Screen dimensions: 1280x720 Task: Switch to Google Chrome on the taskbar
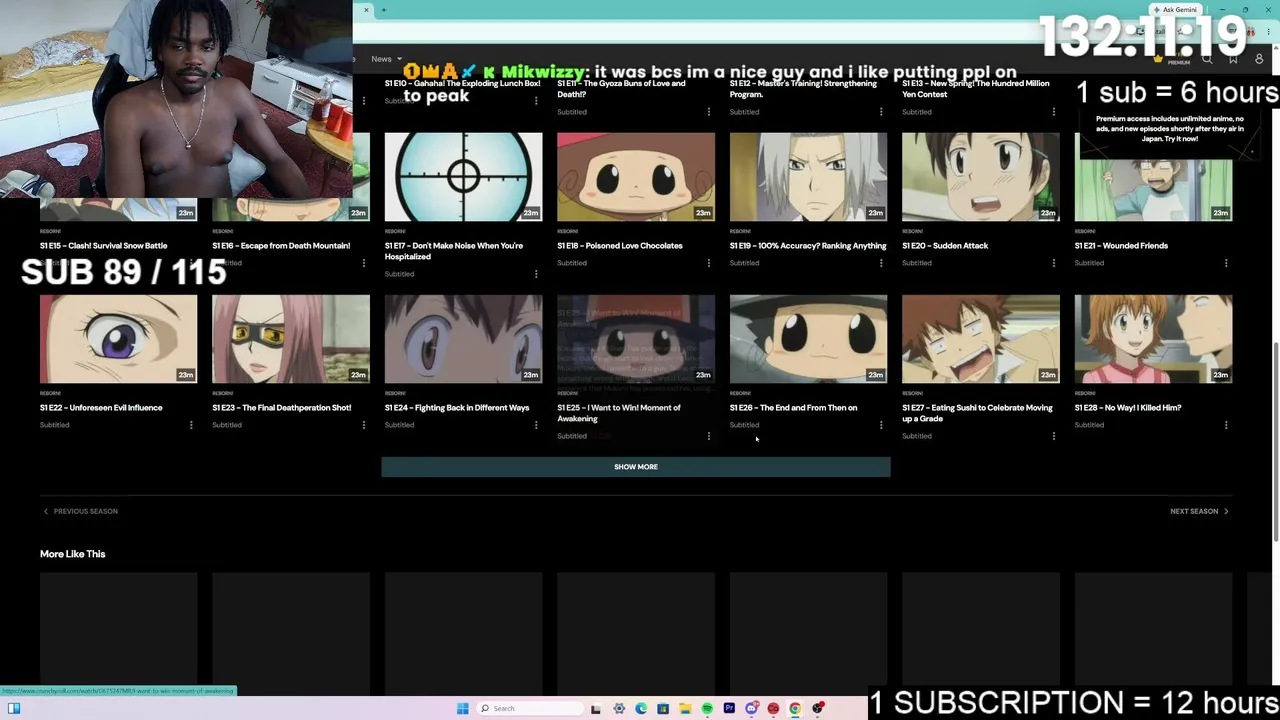pyautogui.click(x=795, y=708)
